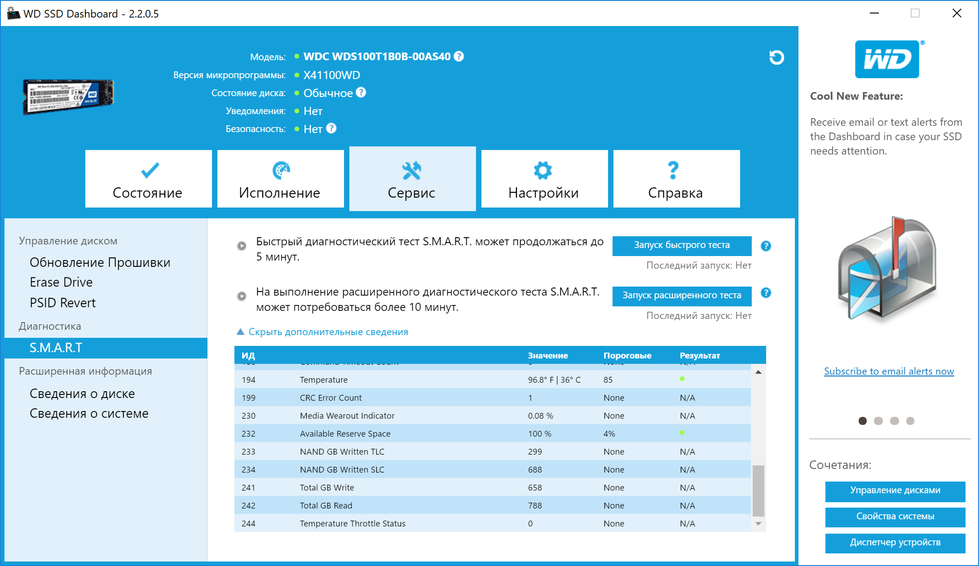Viewport: 979px width, 566px height.
Task: Close the WD SSD Dashboard window
Action: click(957, 13)
